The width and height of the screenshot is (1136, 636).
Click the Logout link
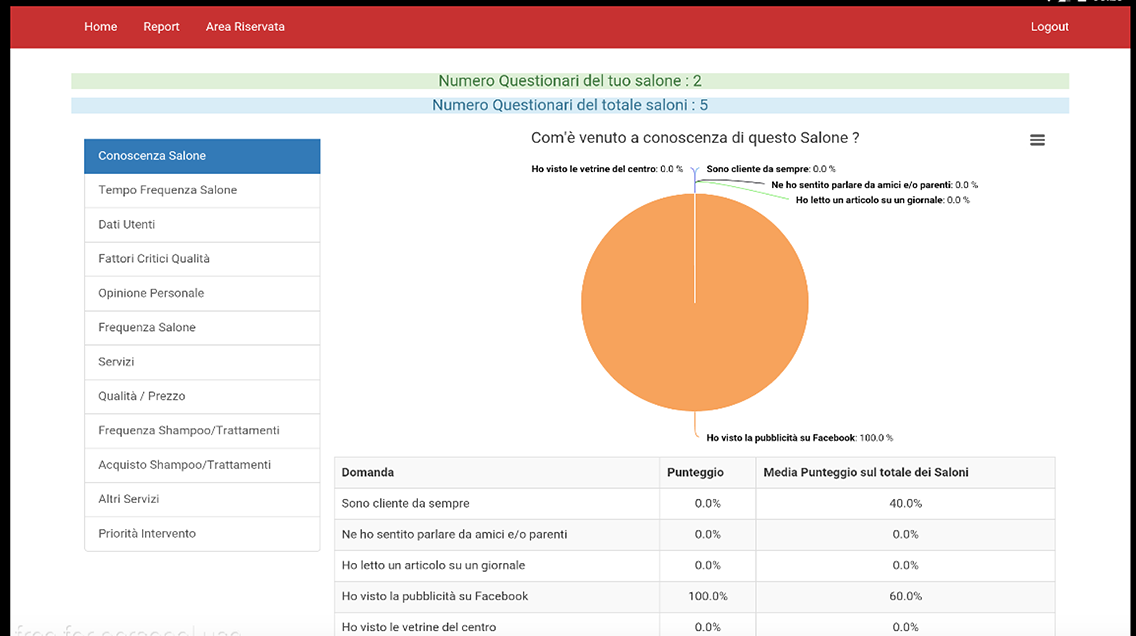tap(1049, 27)
